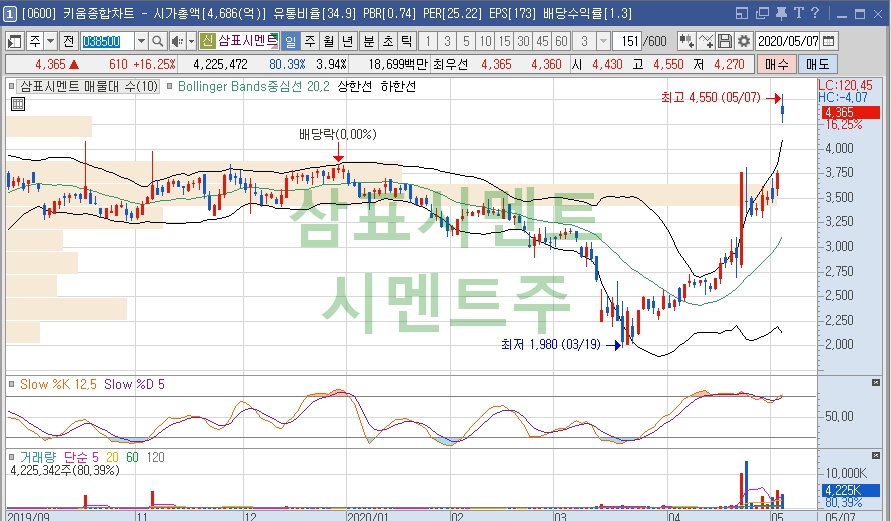Click the candle count field 151
The image size is (891, 521).
point(628,41)
